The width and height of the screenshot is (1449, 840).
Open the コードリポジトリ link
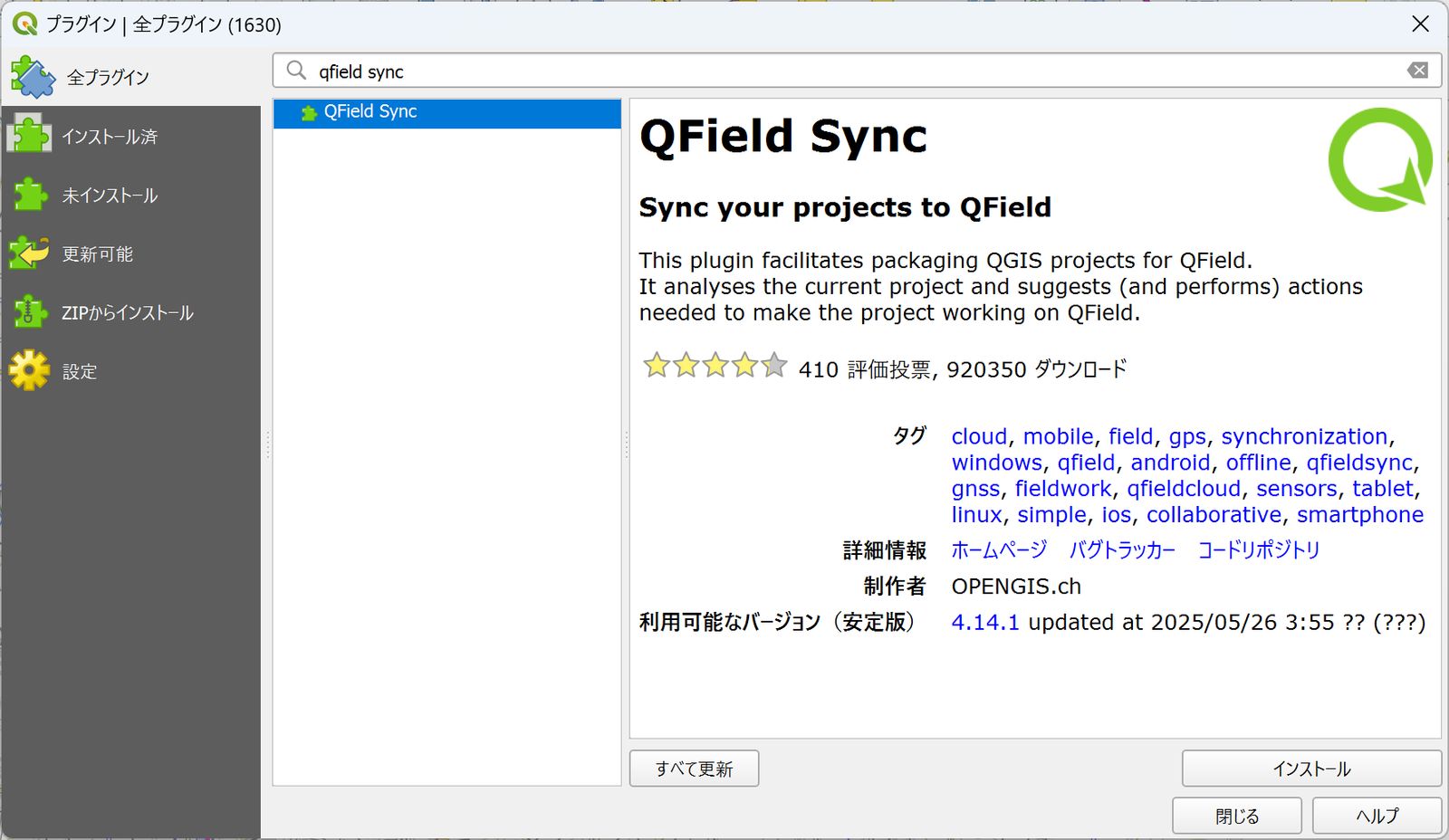(x=1259, y=550)
